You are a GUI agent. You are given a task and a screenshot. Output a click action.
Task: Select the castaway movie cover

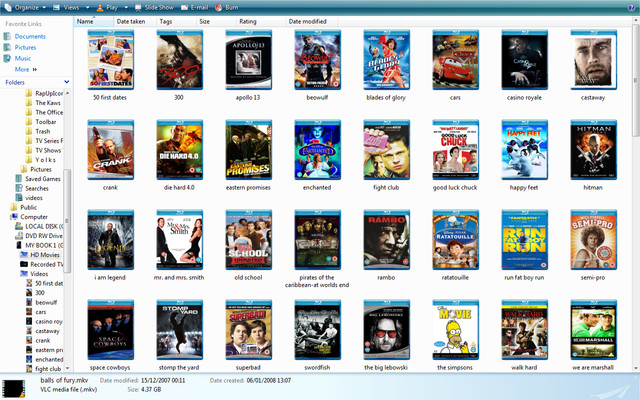[x=593, y=60]
